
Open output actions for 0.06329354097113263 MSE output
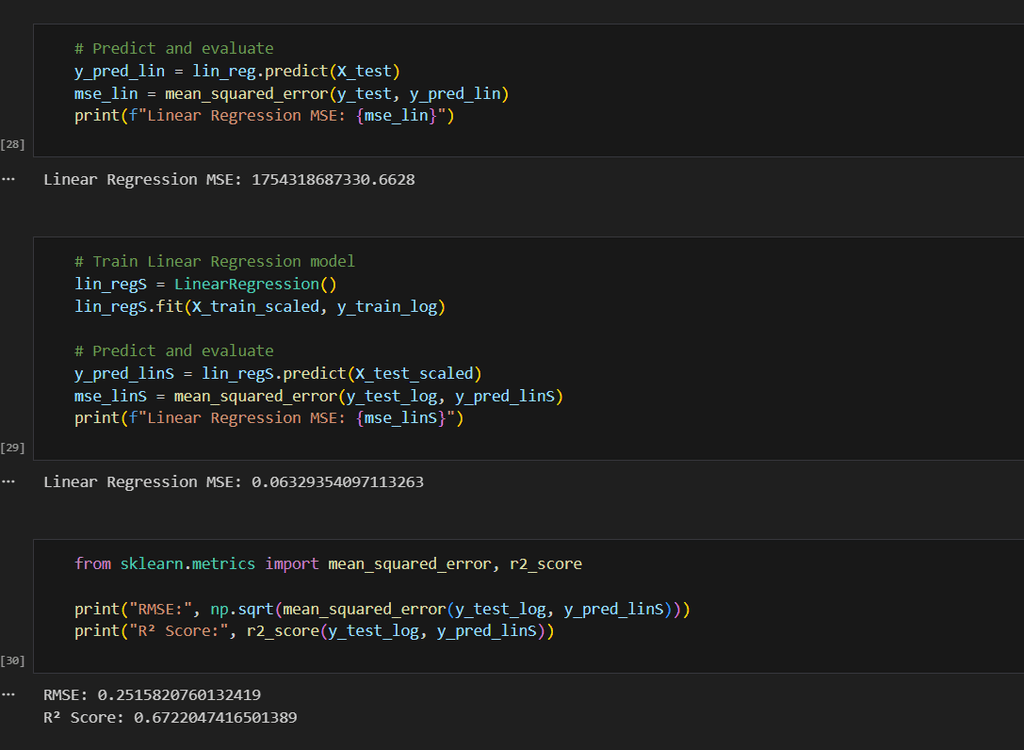[9, 482]
